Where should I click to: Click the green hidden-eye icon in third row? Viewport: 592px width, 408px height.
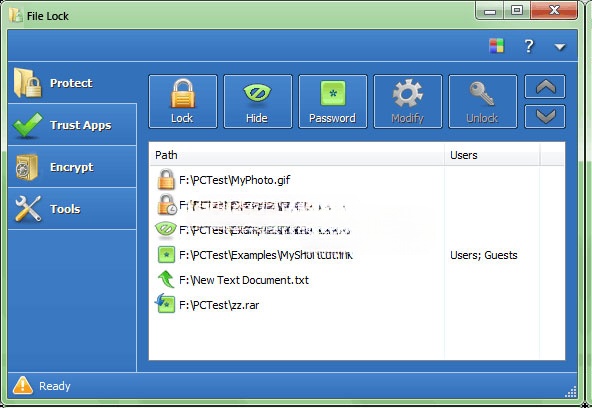click(166, 229)
